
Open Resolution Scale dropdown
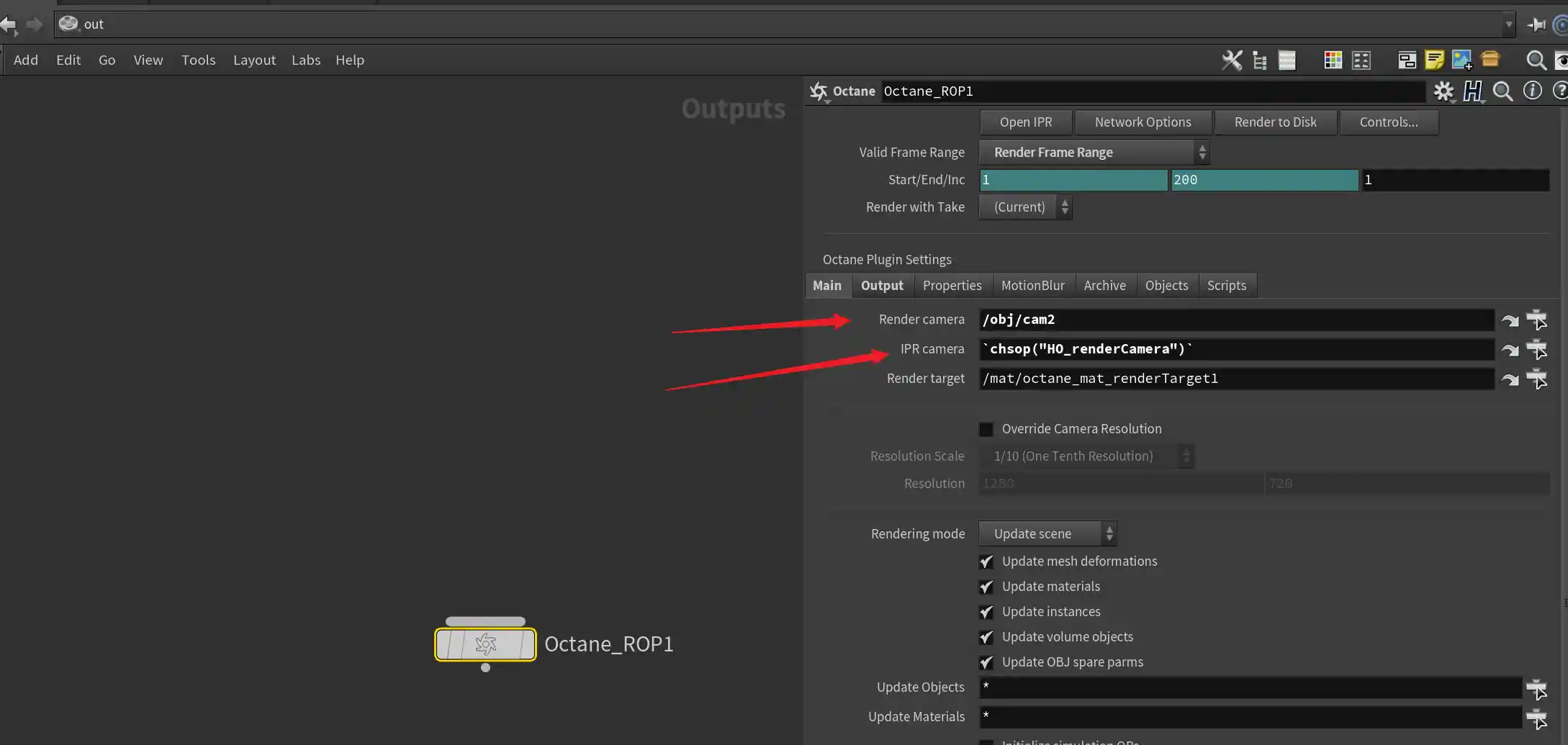pyautogui.click(x=1086, y=456)
